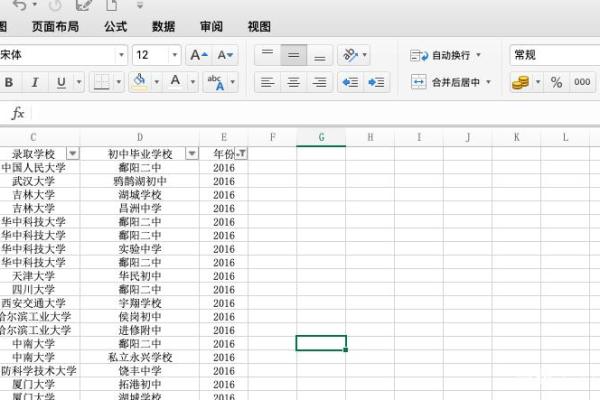600x400 pixels.
Task: Switch to the 数据 tab
Action: click(x=163, y=26)
